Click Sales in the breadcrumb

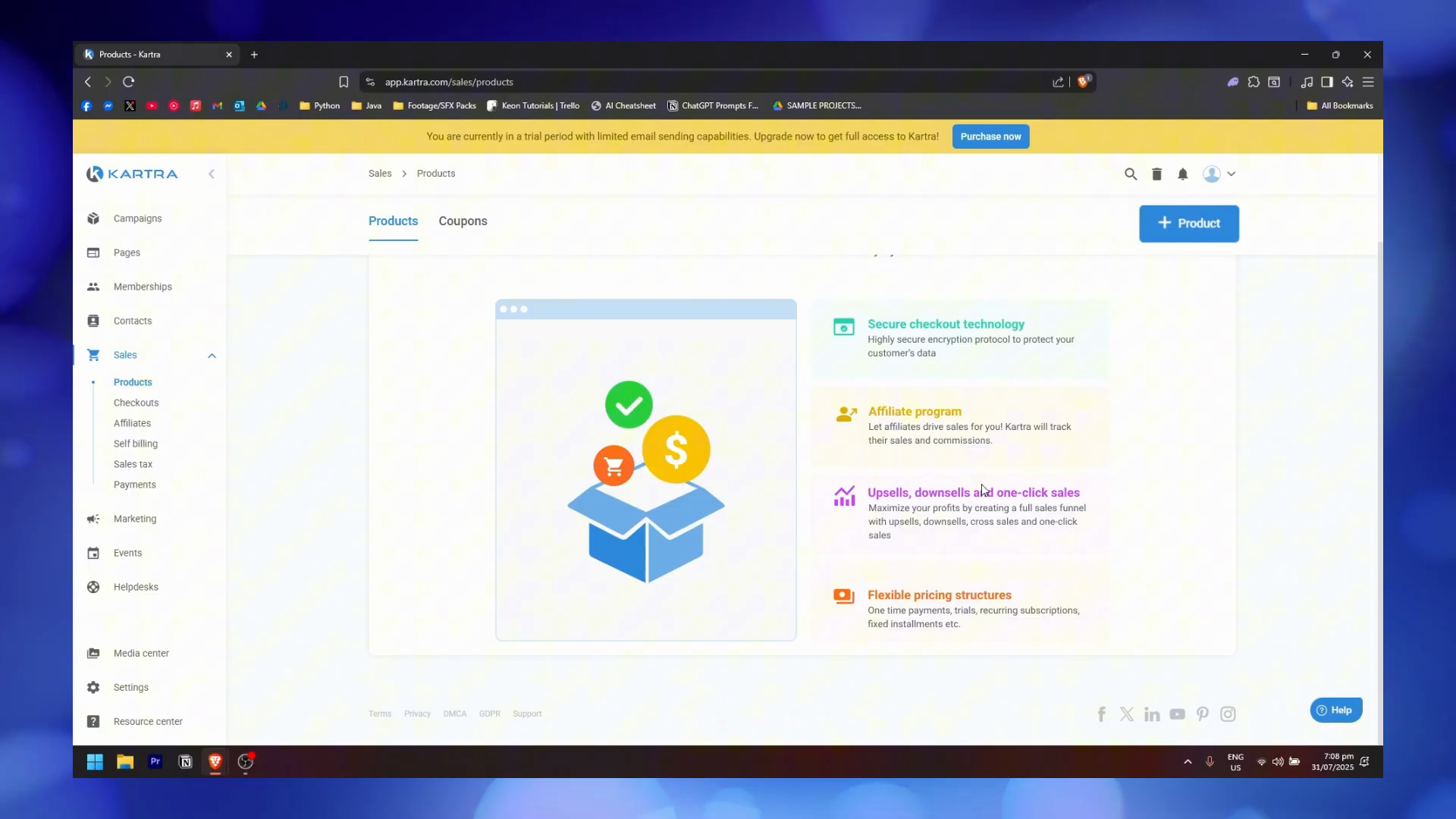[x=380, y=174]
